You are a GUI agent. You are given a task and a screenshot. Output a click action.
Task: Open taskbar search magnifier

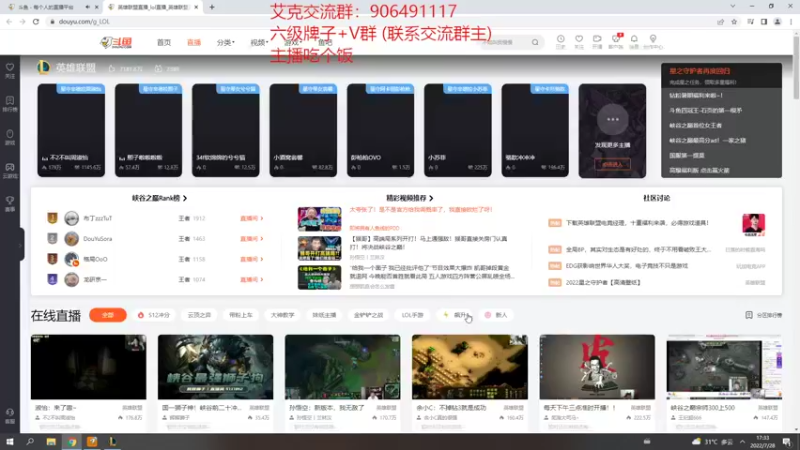30,441
